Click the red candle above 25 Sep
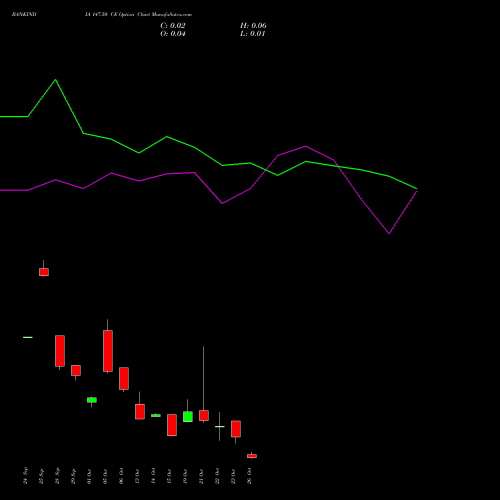 pyautogui.click(x=44, y=272)
